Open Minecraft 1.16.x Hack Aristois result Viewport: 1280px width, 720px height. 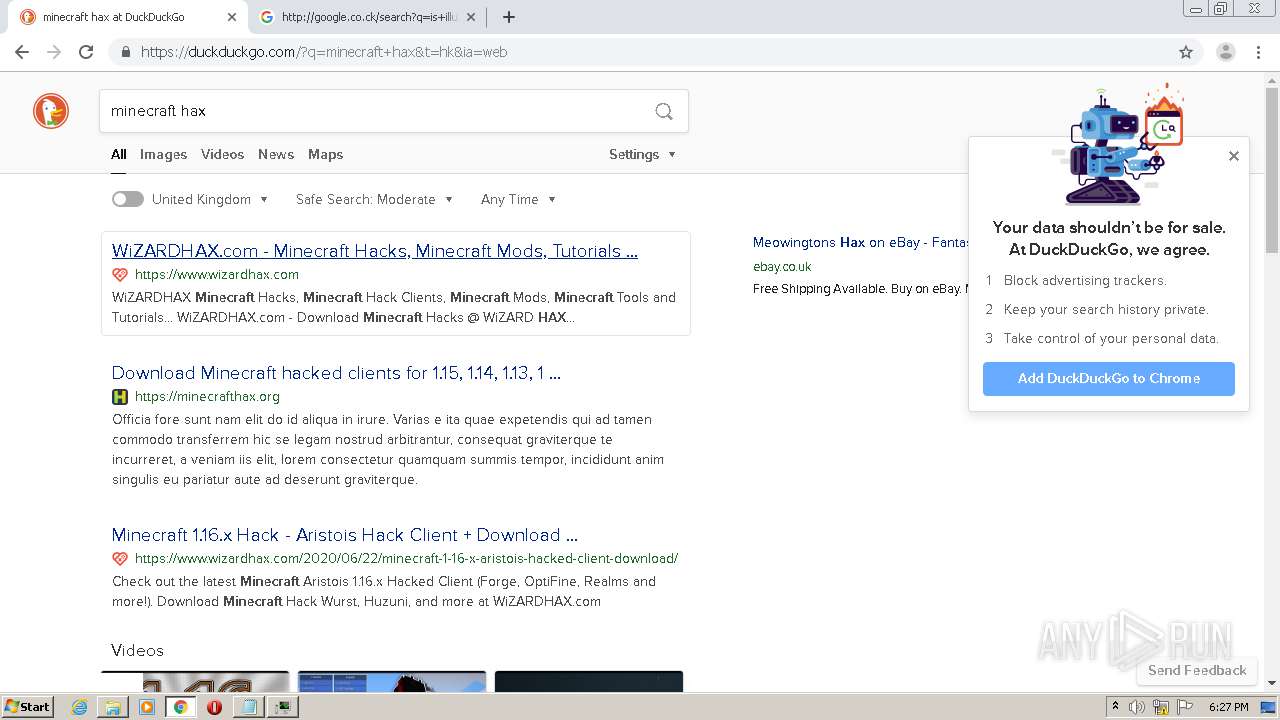(x=345, y=535)
